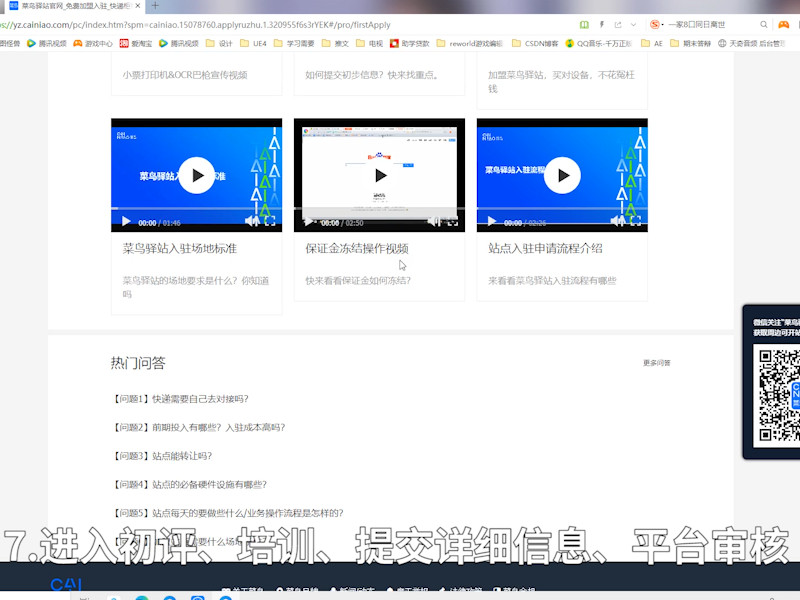Click the share icon in address bar

pyautogui.click(x=618, y=24)
